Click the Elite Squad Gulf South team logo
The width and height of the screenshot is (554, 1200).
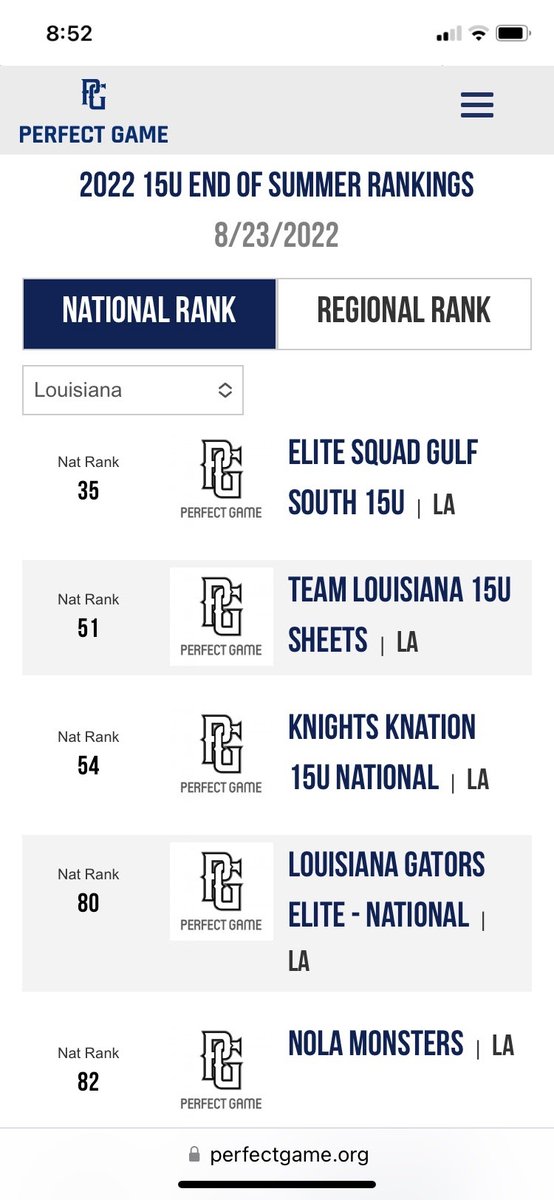221,479
